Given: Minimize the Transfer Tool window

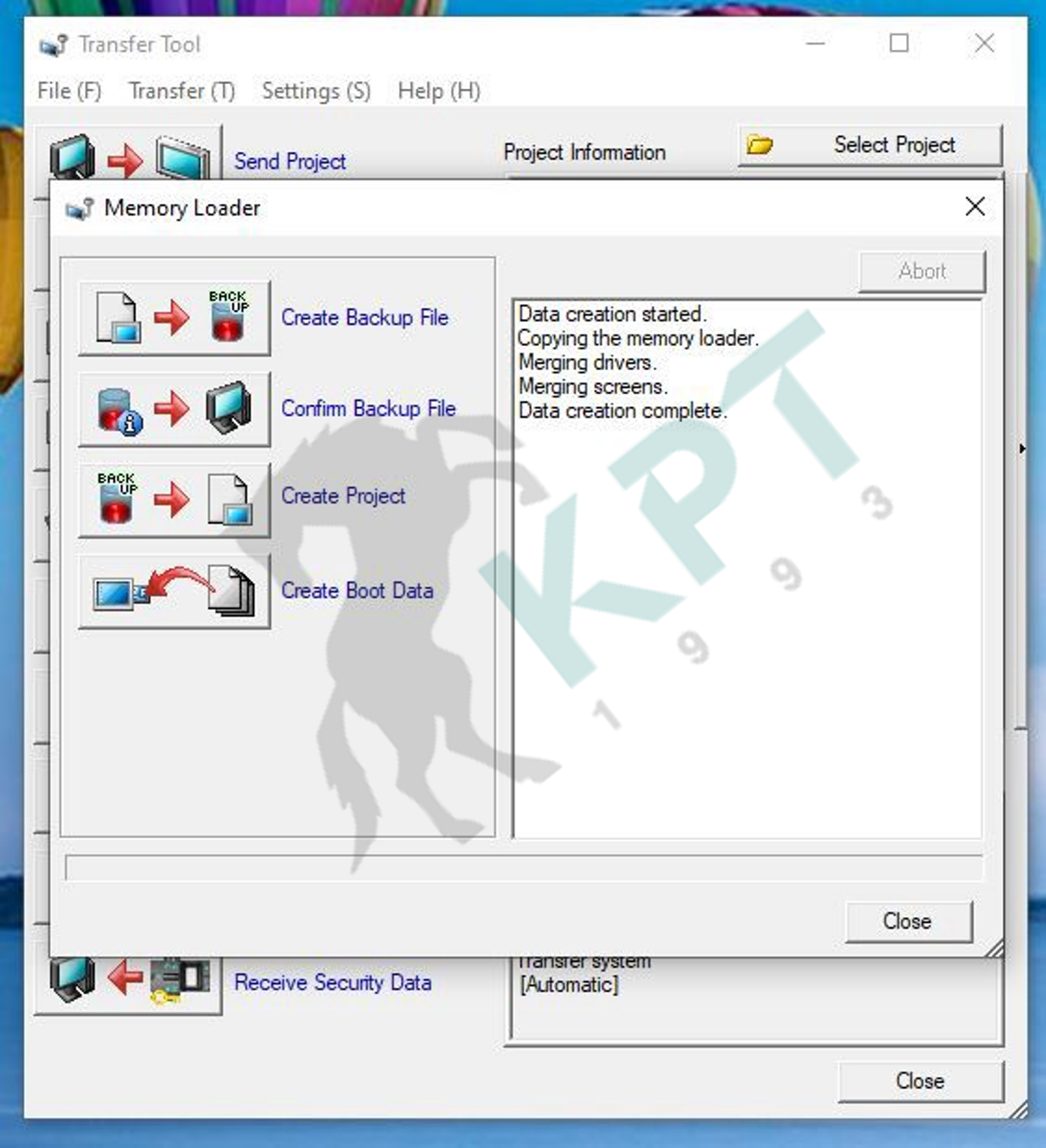Looking at the screenshot, I should pyautogui.click(x=815, y=43).
